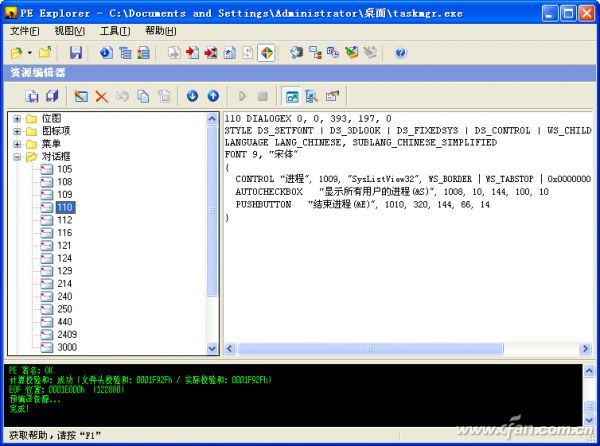The width and height of the screenshot is (600, 446).
Task: Open the 帮助(H) menu
Action: point(161,31)
